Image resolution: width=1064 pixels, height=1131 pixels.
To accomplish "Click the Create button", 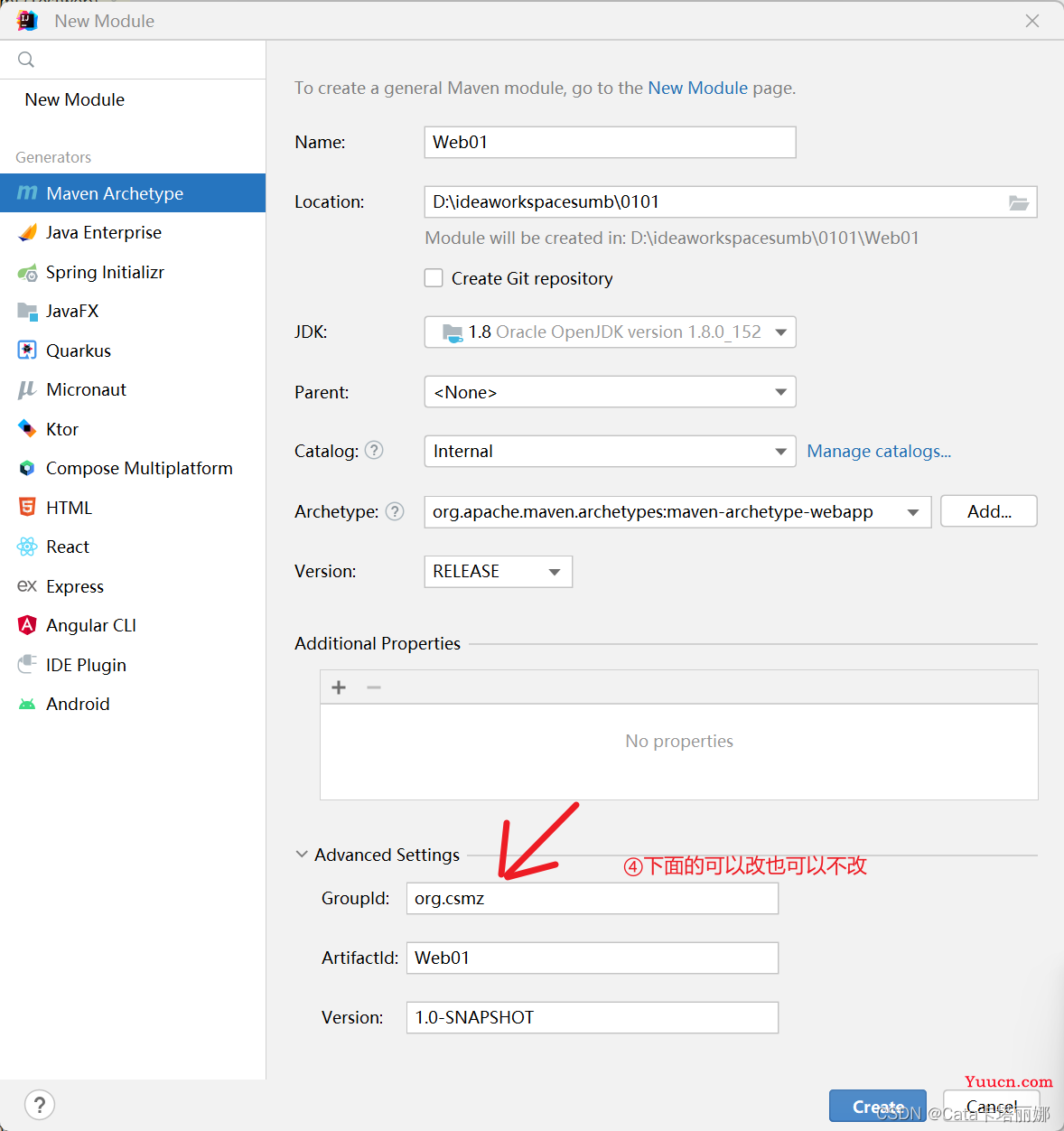I will (878, 1106).
